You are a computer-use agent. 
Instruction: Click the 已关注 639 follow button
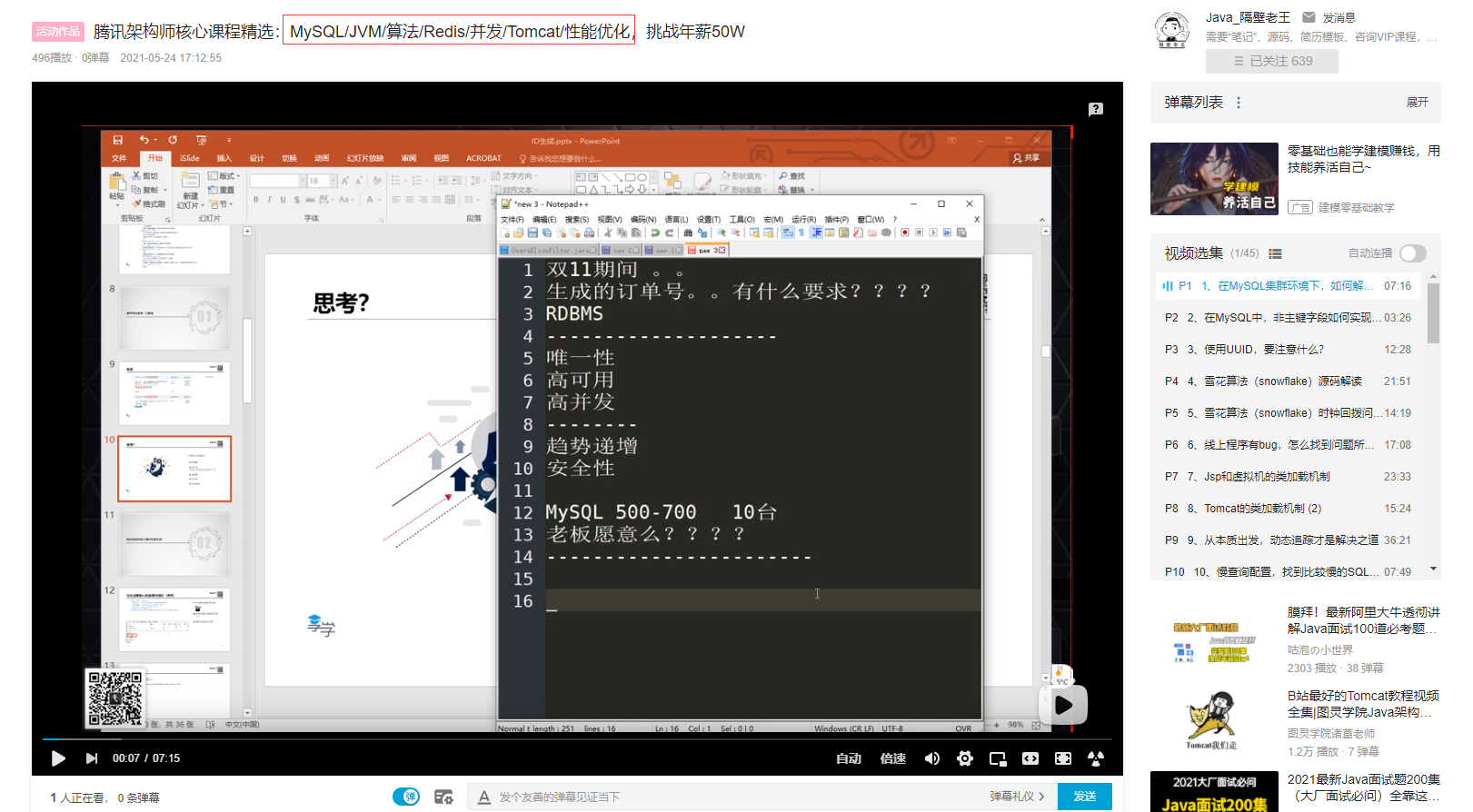coord(1272,61)
